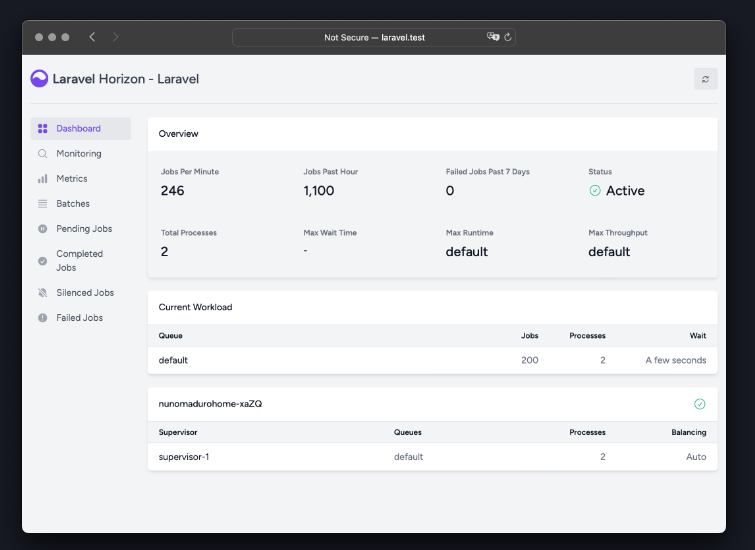Click the Laravel Horizon - Laravel title
Image resolution: width=755 pixels, height=550 pixels.
pyautogui.click(x=126, y=79)
